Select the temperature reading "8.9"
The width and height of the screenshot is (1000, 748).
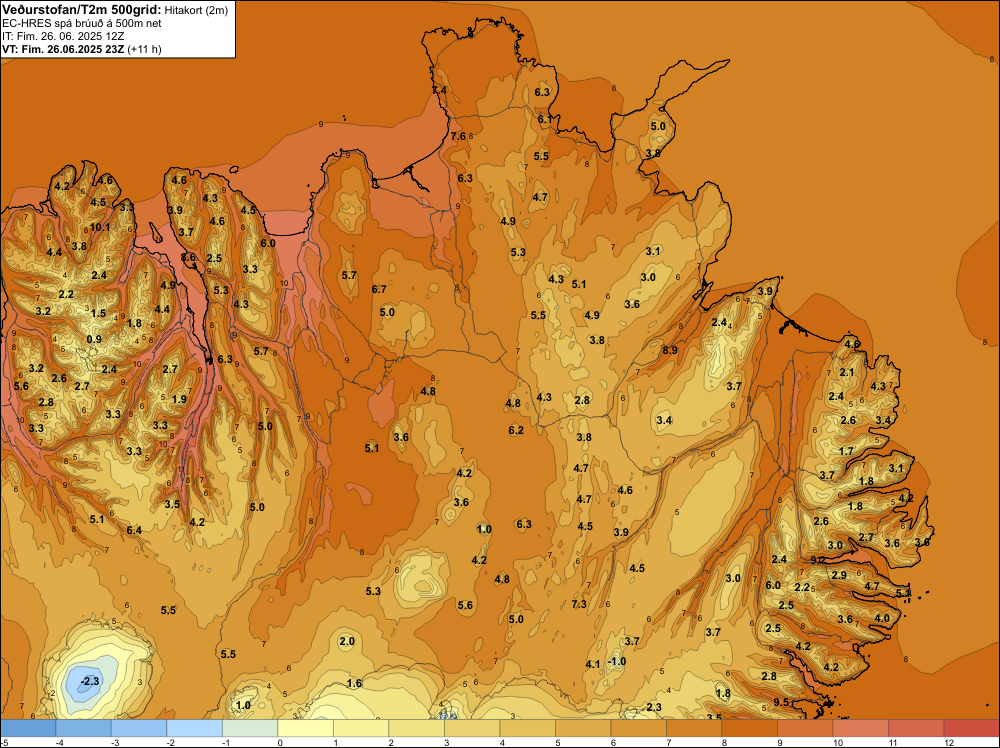click(670, 350)
